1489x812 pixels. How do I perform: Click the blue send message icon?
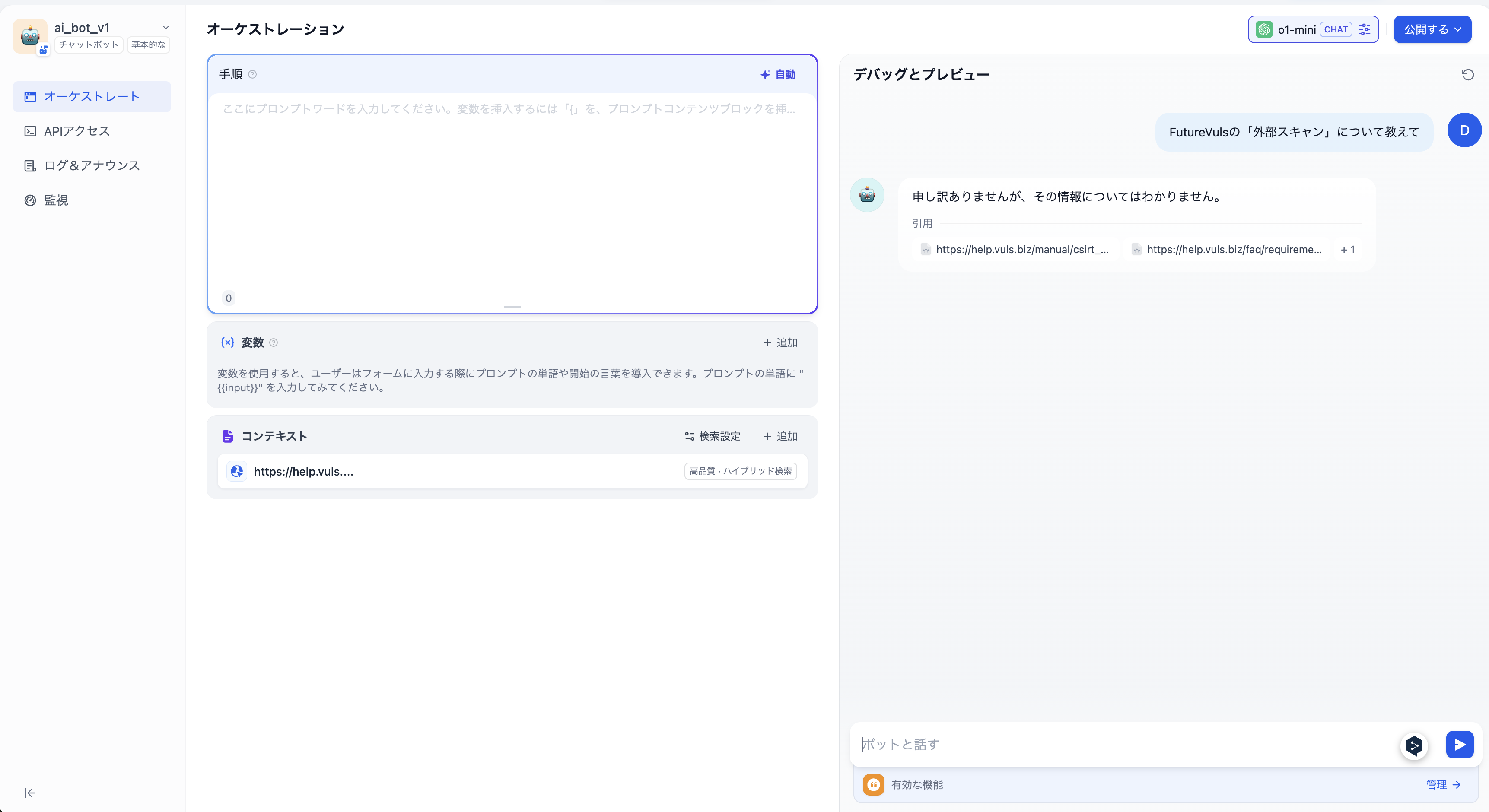(x=1459, y=744)
